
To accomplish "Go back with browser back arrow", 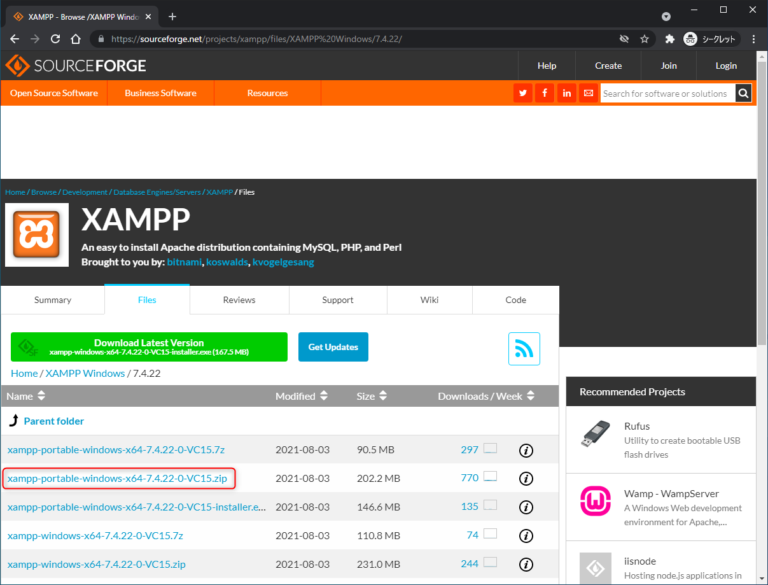I will click(x=15, y=39).
